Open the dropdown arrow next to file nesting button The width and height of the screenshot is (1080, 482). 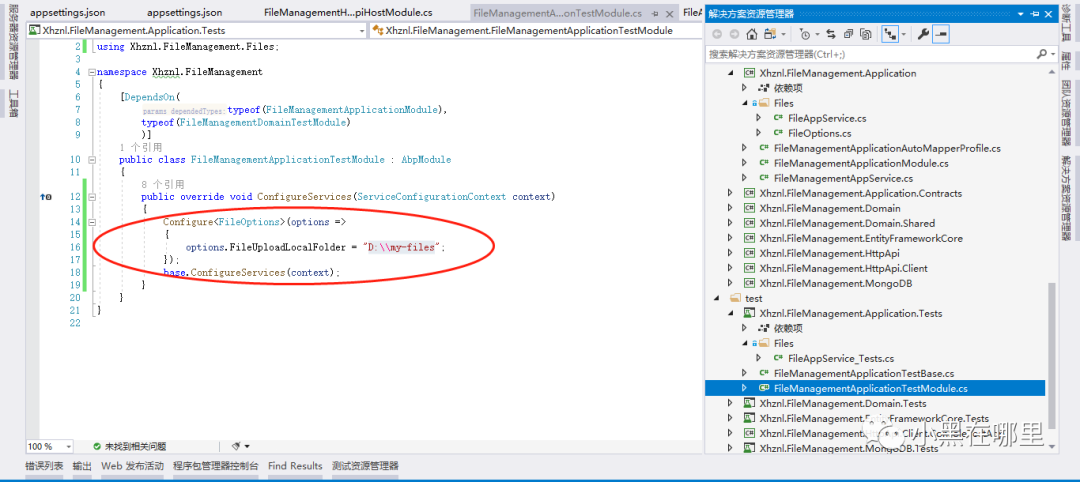903,34
